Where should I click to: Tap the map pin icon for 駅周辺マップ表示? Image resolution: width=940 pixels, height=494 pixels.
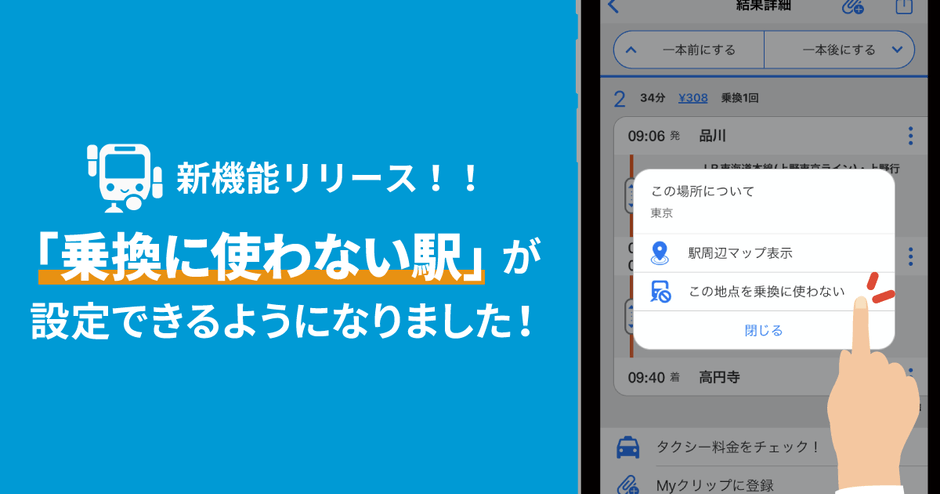[x=659, y=253]
